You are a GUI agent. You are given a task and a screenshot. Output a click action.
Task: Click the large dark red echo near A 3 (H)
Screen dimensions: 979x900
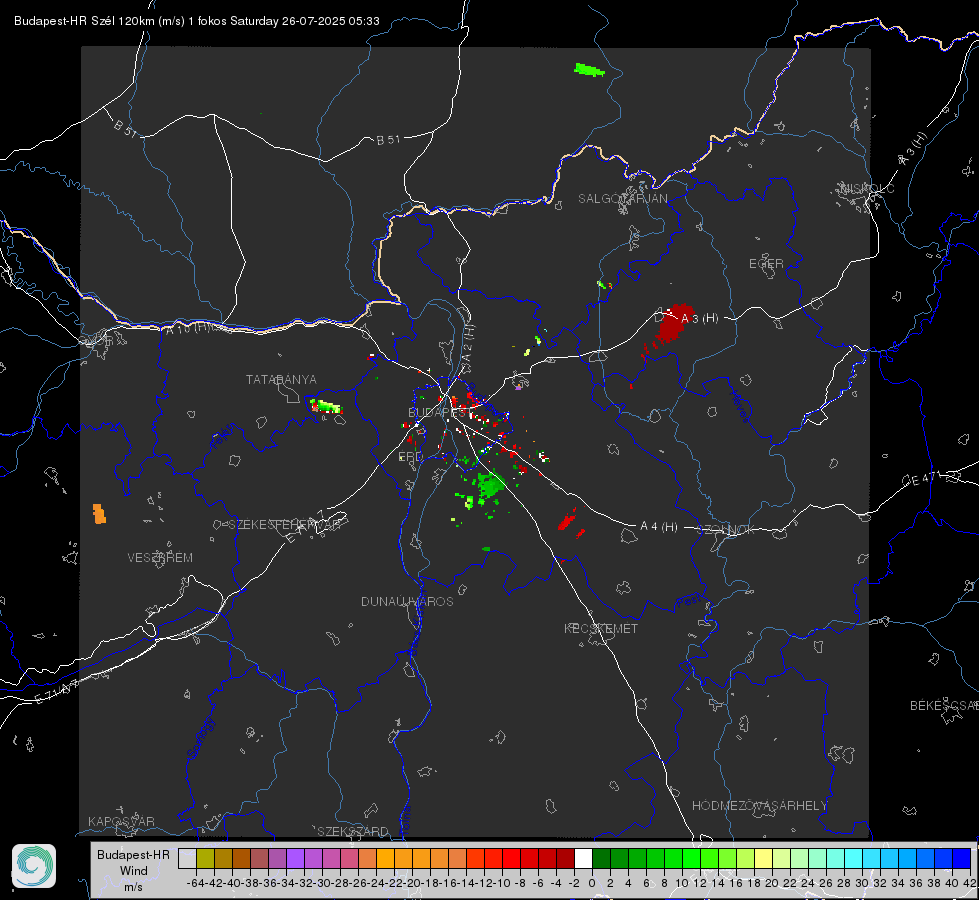point(673,324)
